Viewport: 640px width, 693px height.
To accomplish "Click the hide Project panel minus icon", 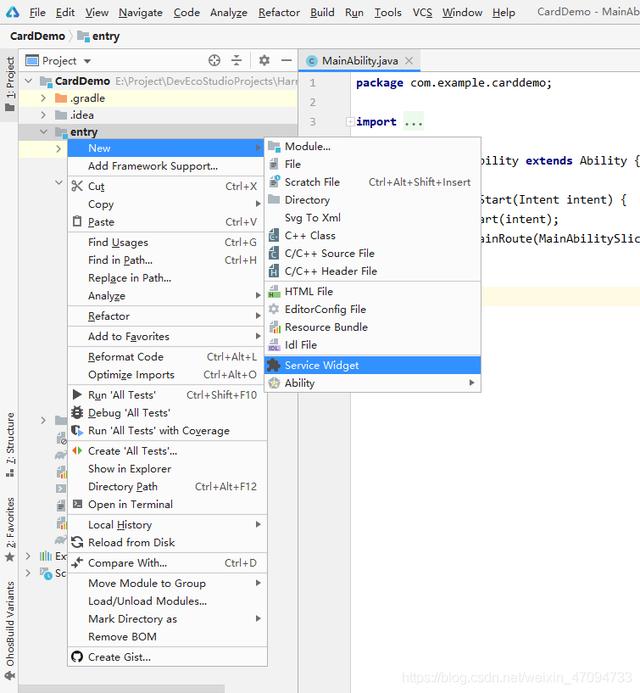I will [x=286, y=61].
